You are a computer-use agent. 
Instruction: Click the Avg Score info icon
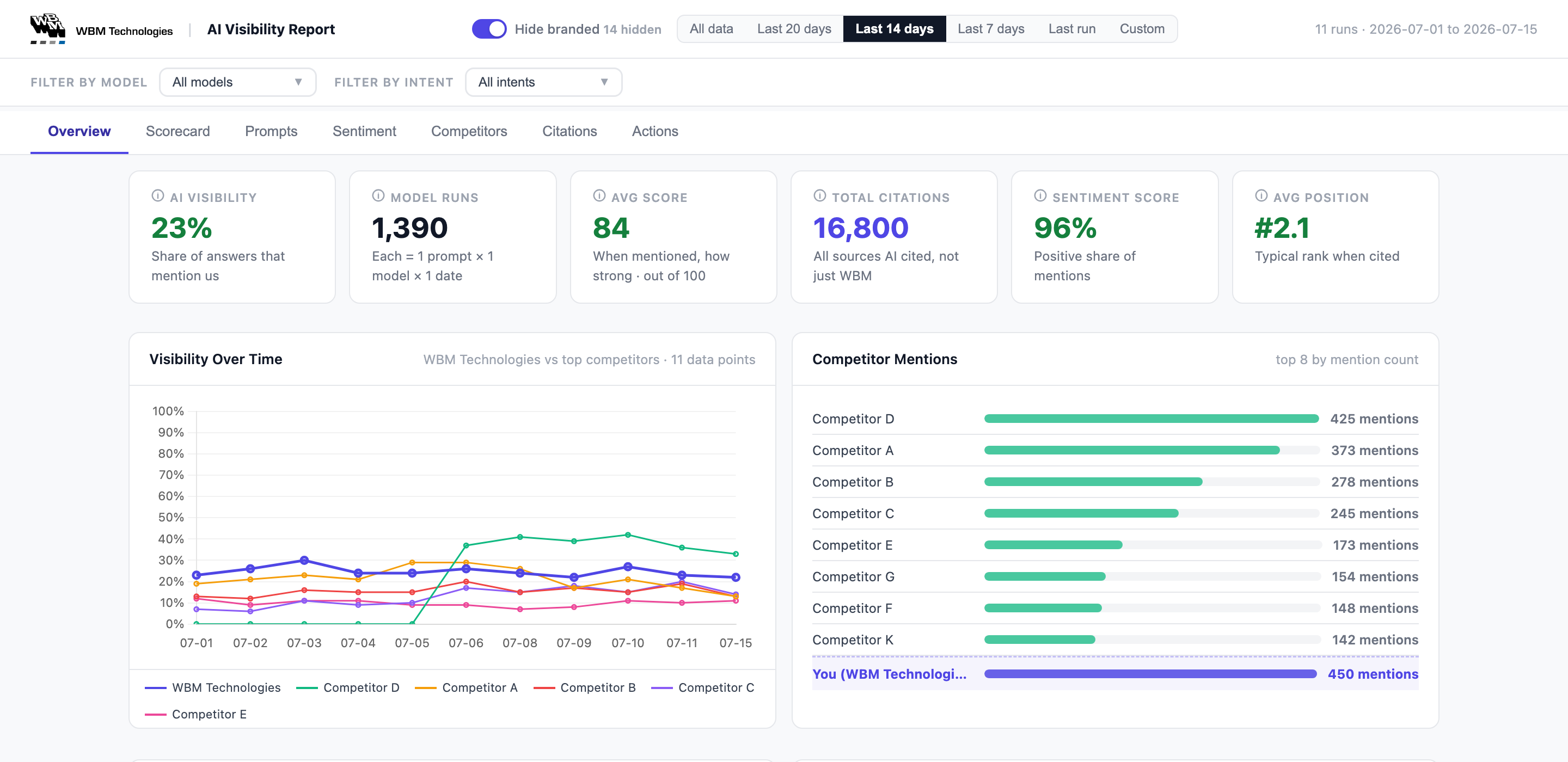[x=599, y=196]
